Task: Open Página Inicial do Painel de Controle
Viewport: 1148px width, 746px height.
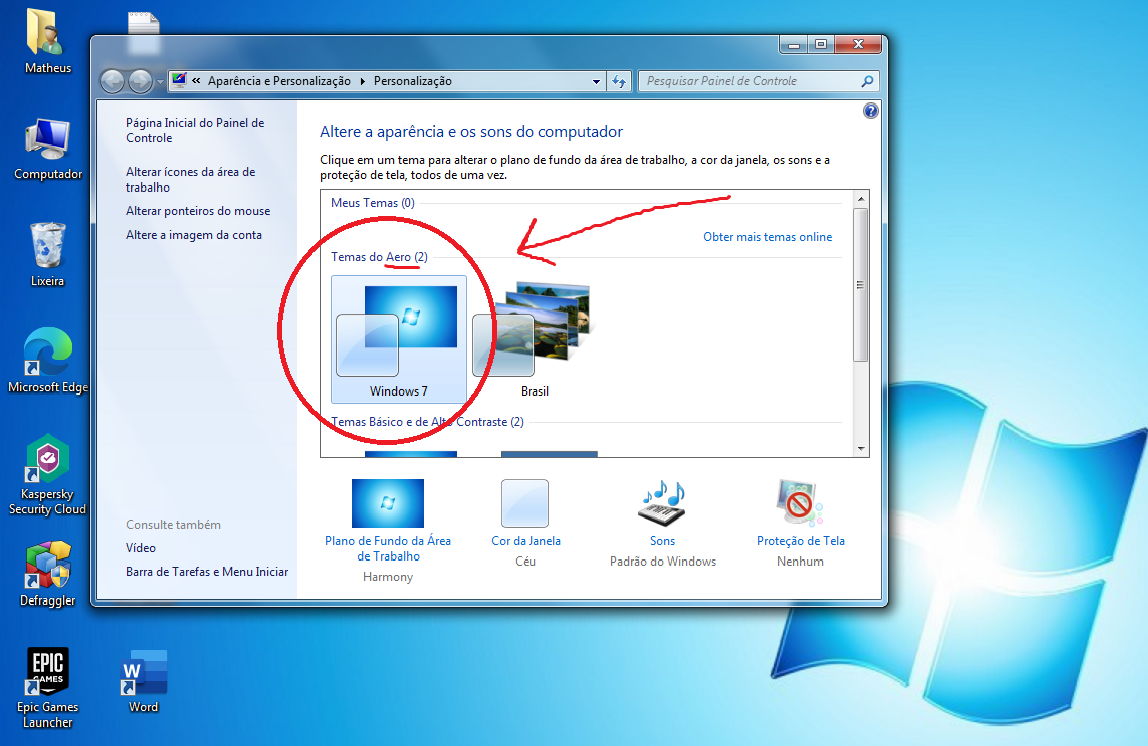Action: point(195,130)
